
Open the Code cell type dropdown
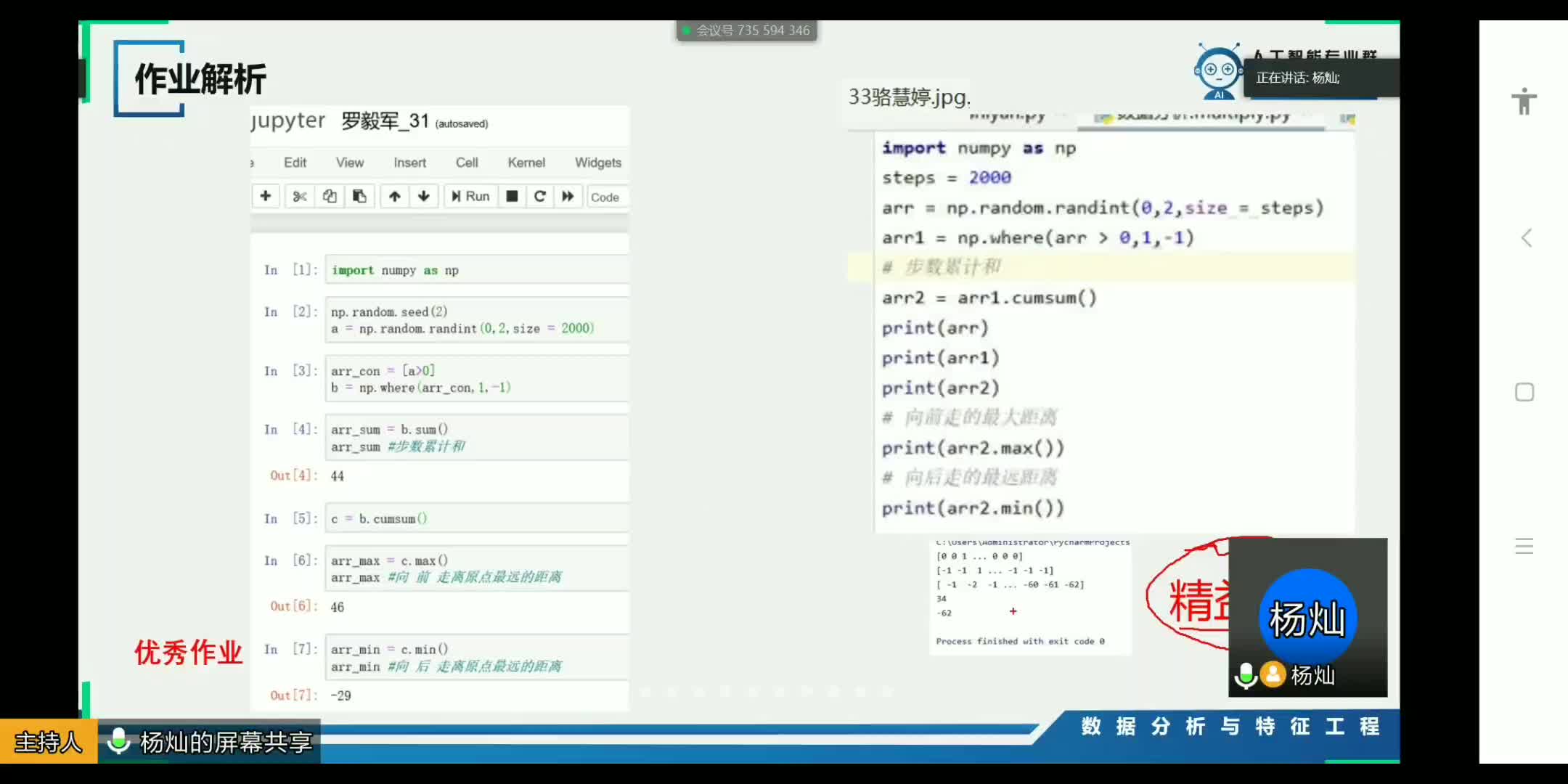(x=605, y=197)
